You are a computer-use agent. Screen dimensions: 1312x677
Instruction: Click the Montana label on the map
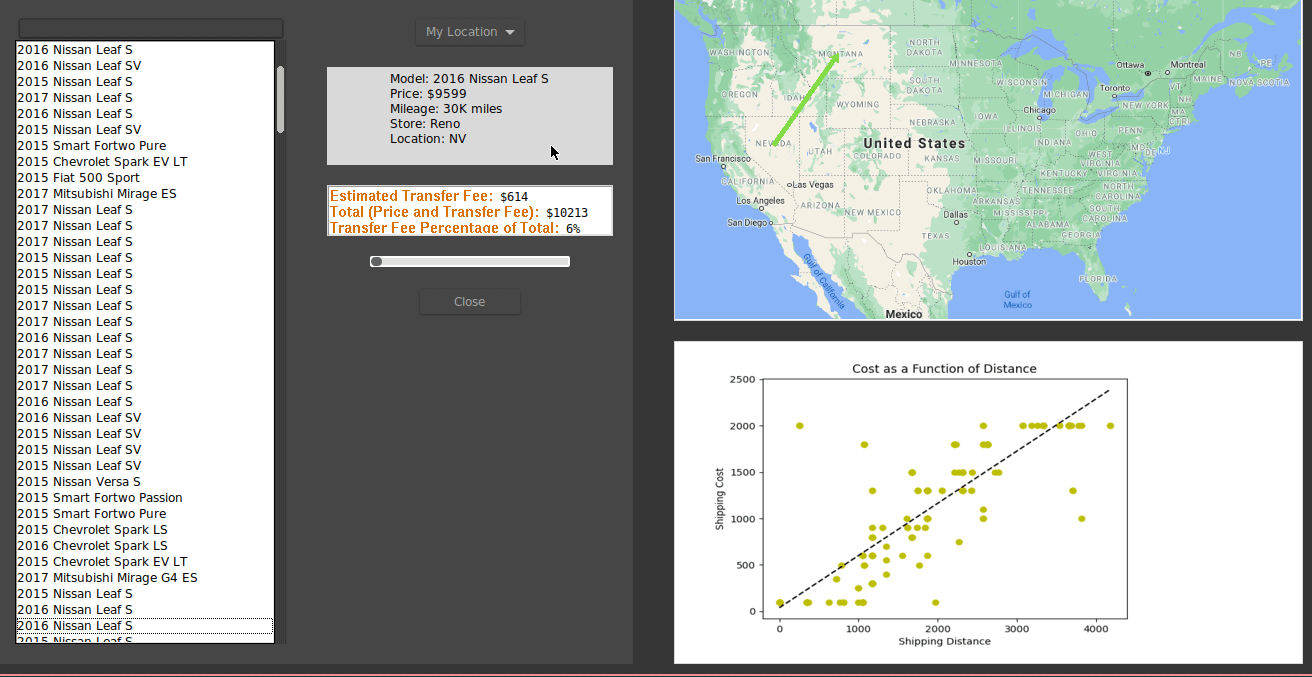841,53
